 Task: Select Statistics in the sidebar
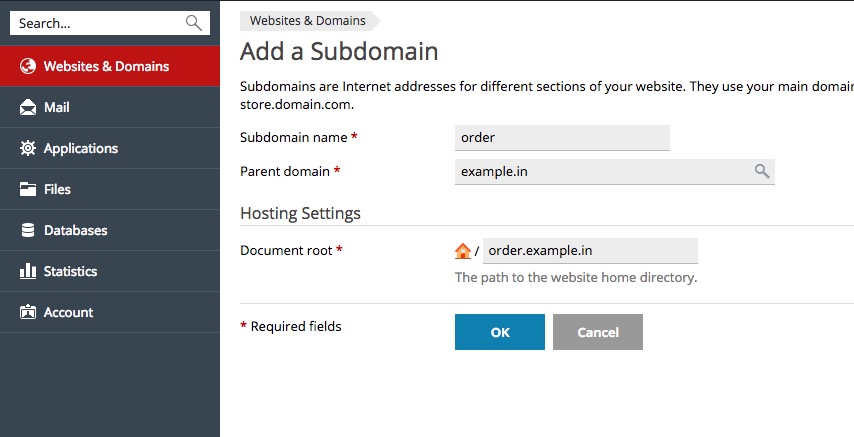(x=110, y=271)
